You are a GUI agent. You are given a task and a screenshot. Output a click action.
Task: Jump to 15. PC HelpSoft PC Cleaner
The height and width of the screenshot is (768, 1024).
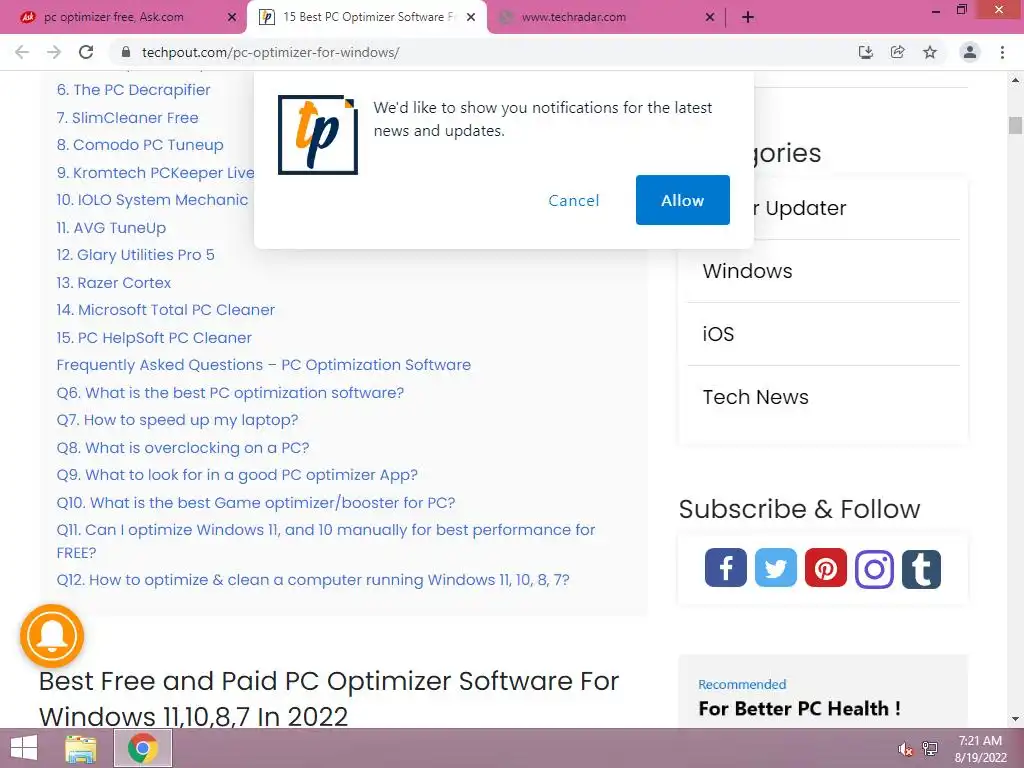pyautogui.click(x=154, y=338)
